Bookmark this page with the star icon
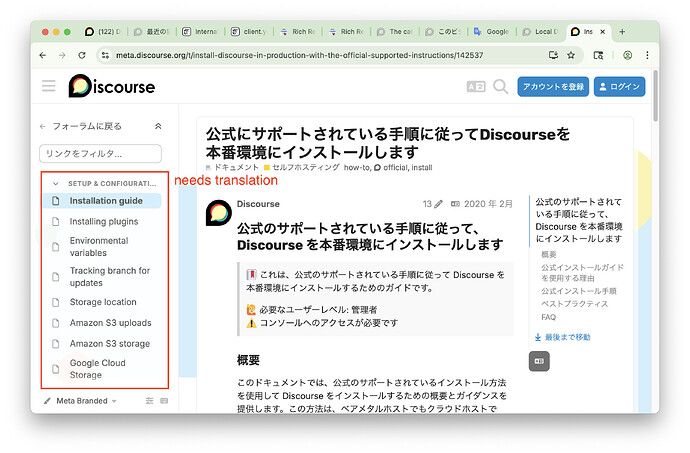 click(x=571, y=55)
